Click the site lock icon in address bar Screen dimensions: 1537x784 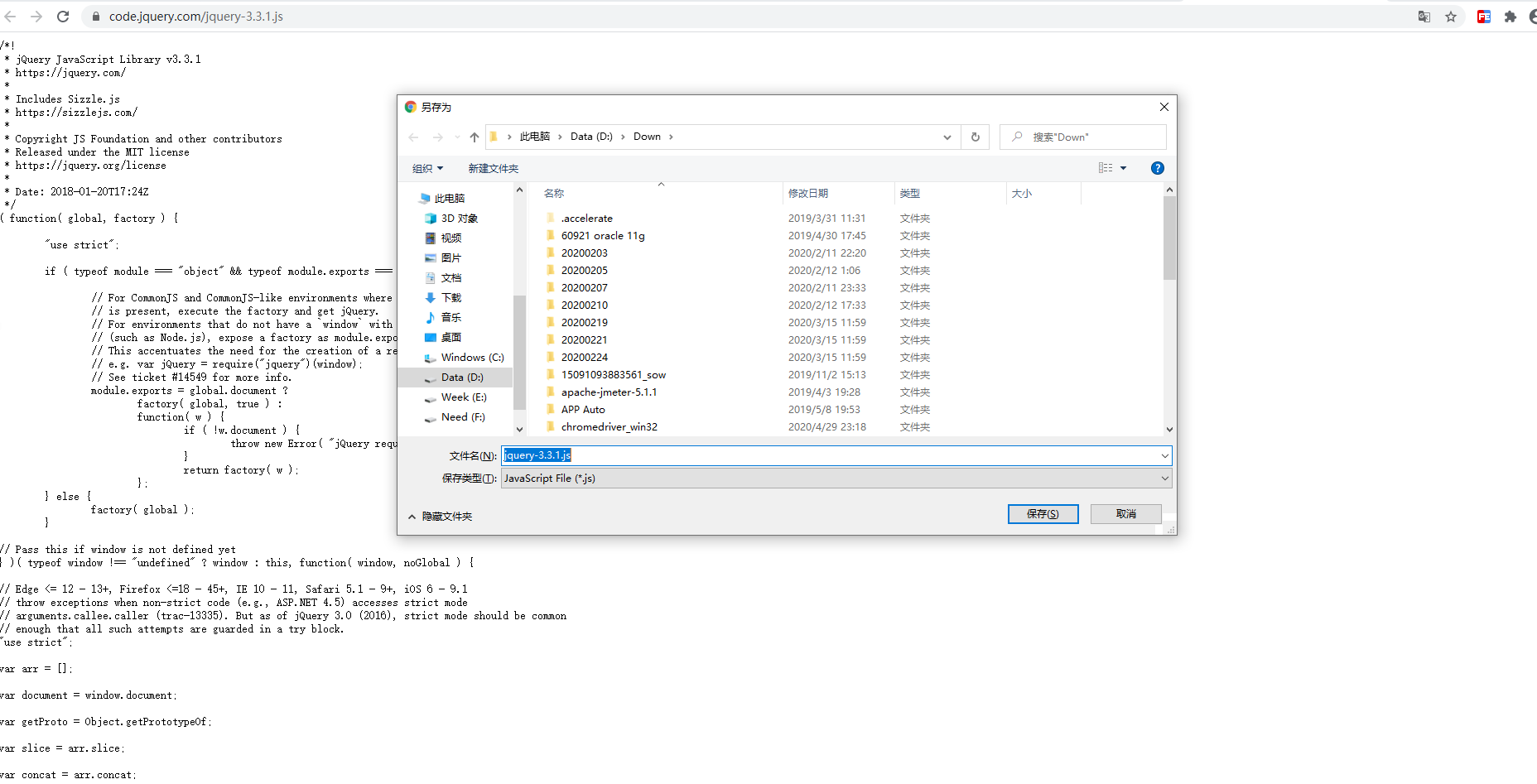(x=96, y=17)
